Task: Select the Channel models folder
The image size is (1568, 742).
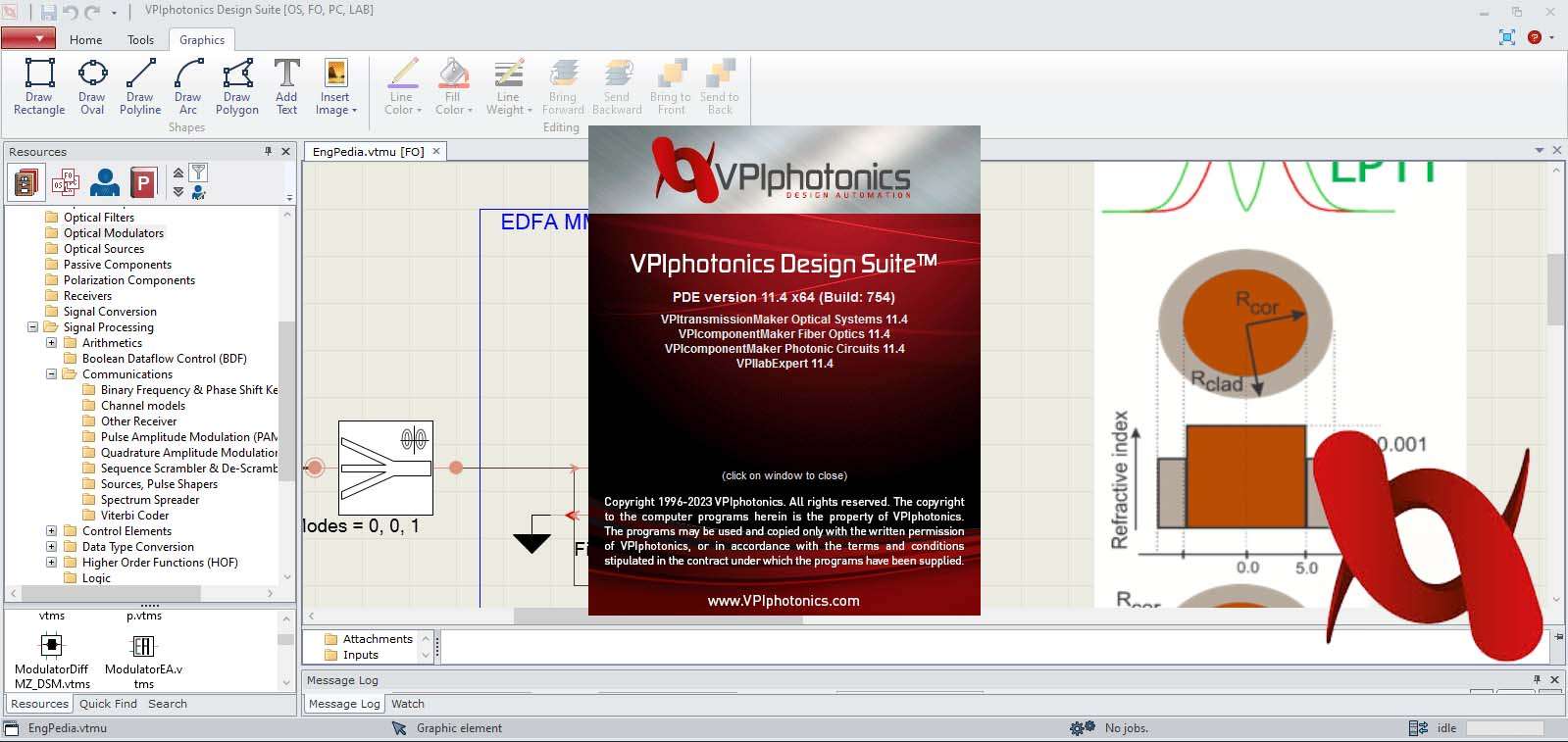Action: [x=143, y=406]
